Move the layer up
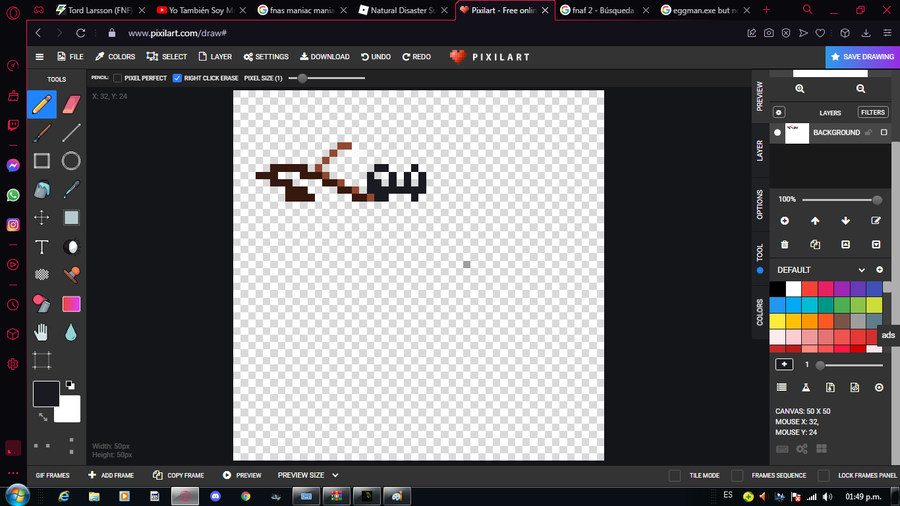Viewport: 900px width, 506px height. click(815, 221)
